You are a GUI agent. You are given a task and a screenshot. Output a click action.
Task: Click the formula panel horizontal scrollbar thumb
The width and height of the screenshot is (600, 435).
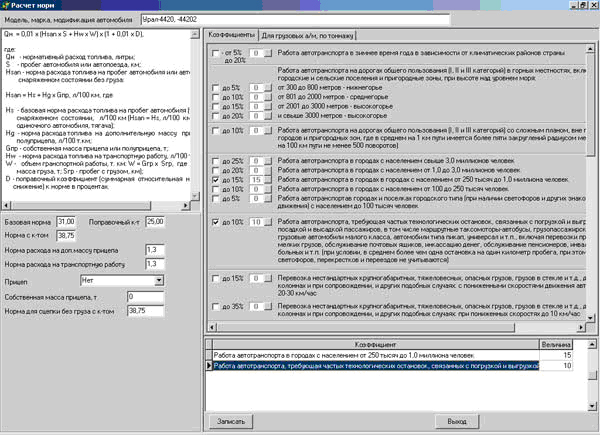tap(81, 206)
